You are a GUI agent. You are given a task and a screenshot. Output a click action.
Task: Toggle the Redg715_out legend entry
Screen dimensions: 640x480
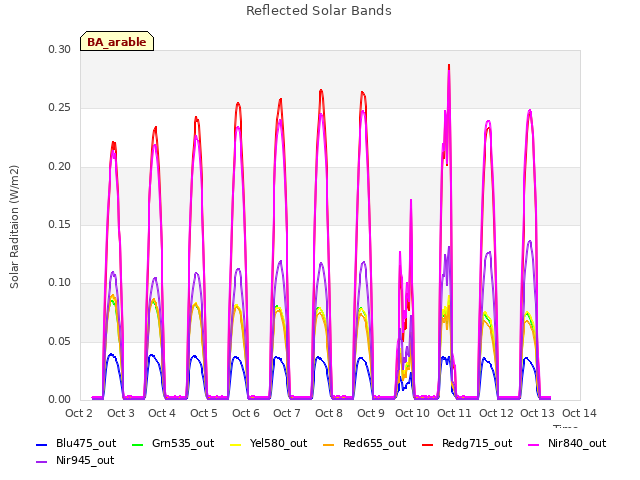pos(467,443)
